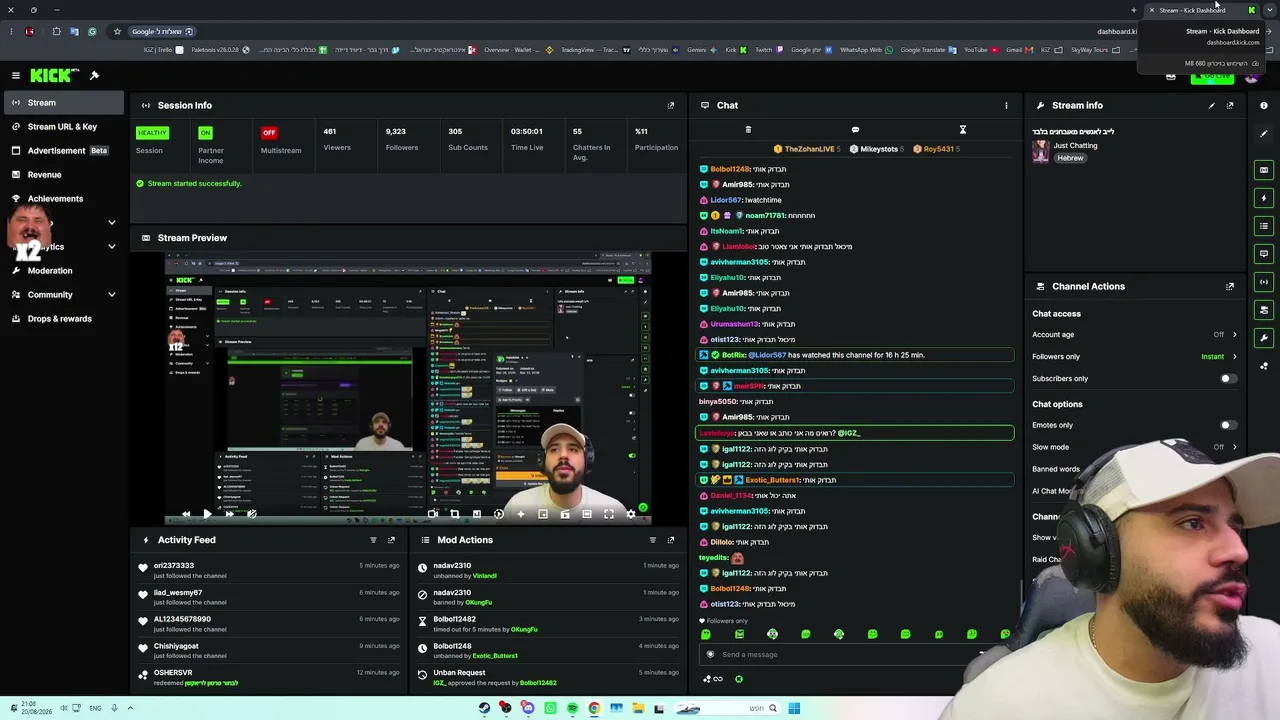Open WhatsApp from the taskbar

pyautogui.click(x=549, y=708)
